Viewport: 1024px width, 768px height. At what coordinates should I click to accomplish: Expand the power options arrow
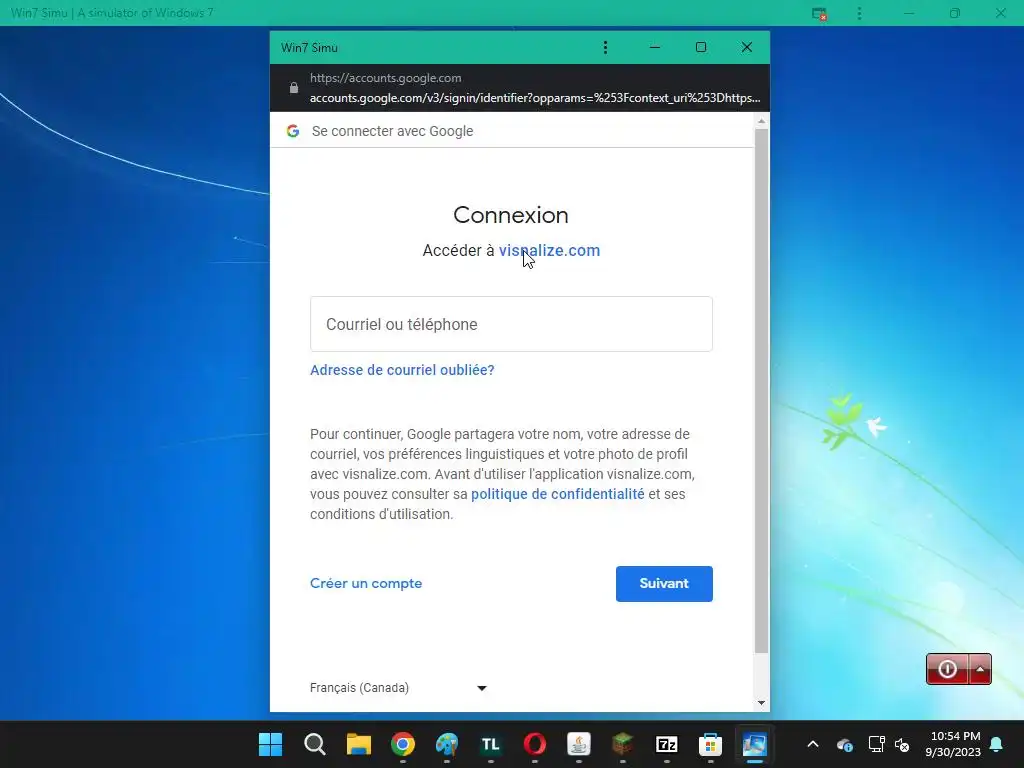[x=980, y=669]
